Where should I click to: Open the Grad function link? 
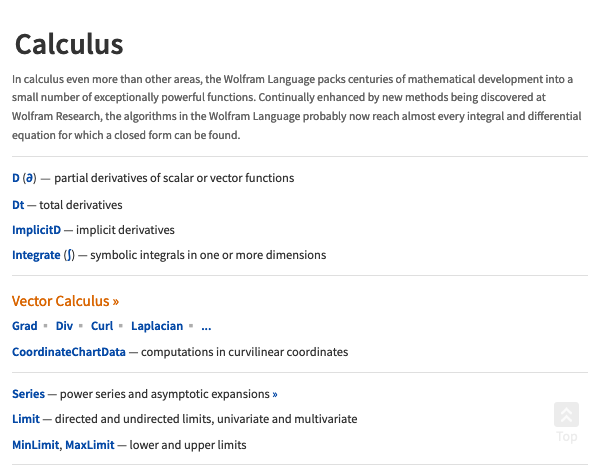[x=24, y=326]
